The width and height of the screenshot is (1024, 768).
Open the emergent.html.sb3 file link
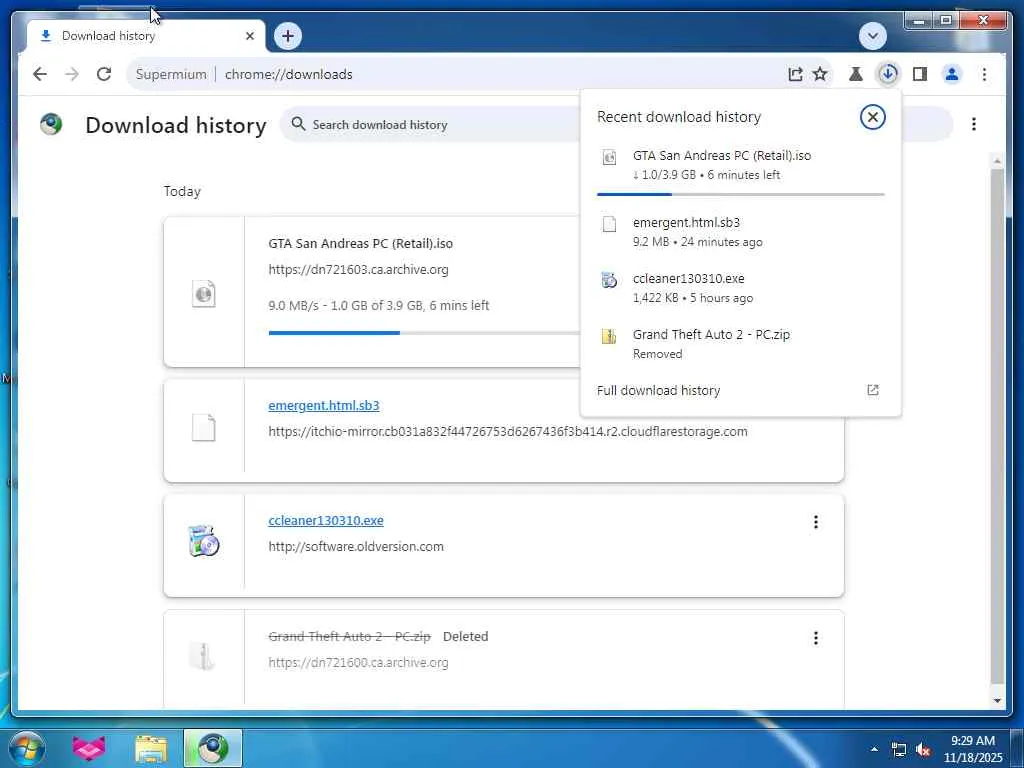click(324, 406)
